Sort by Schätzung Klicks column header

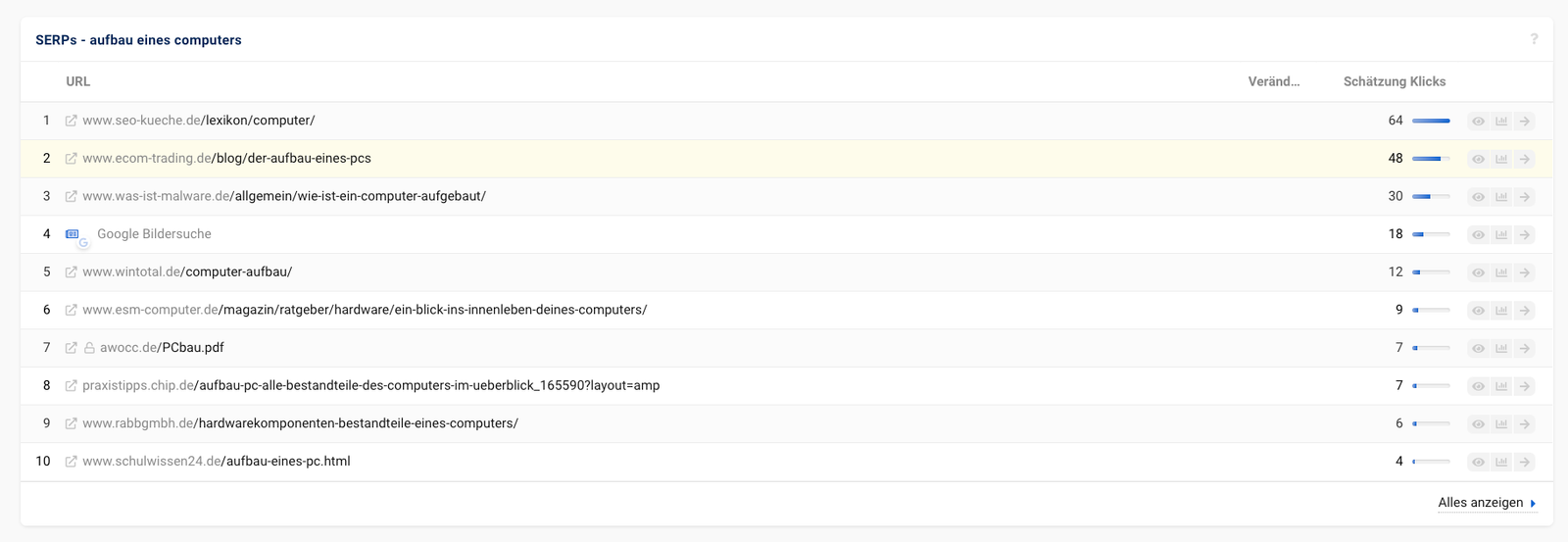click(x=1395, y=82)
